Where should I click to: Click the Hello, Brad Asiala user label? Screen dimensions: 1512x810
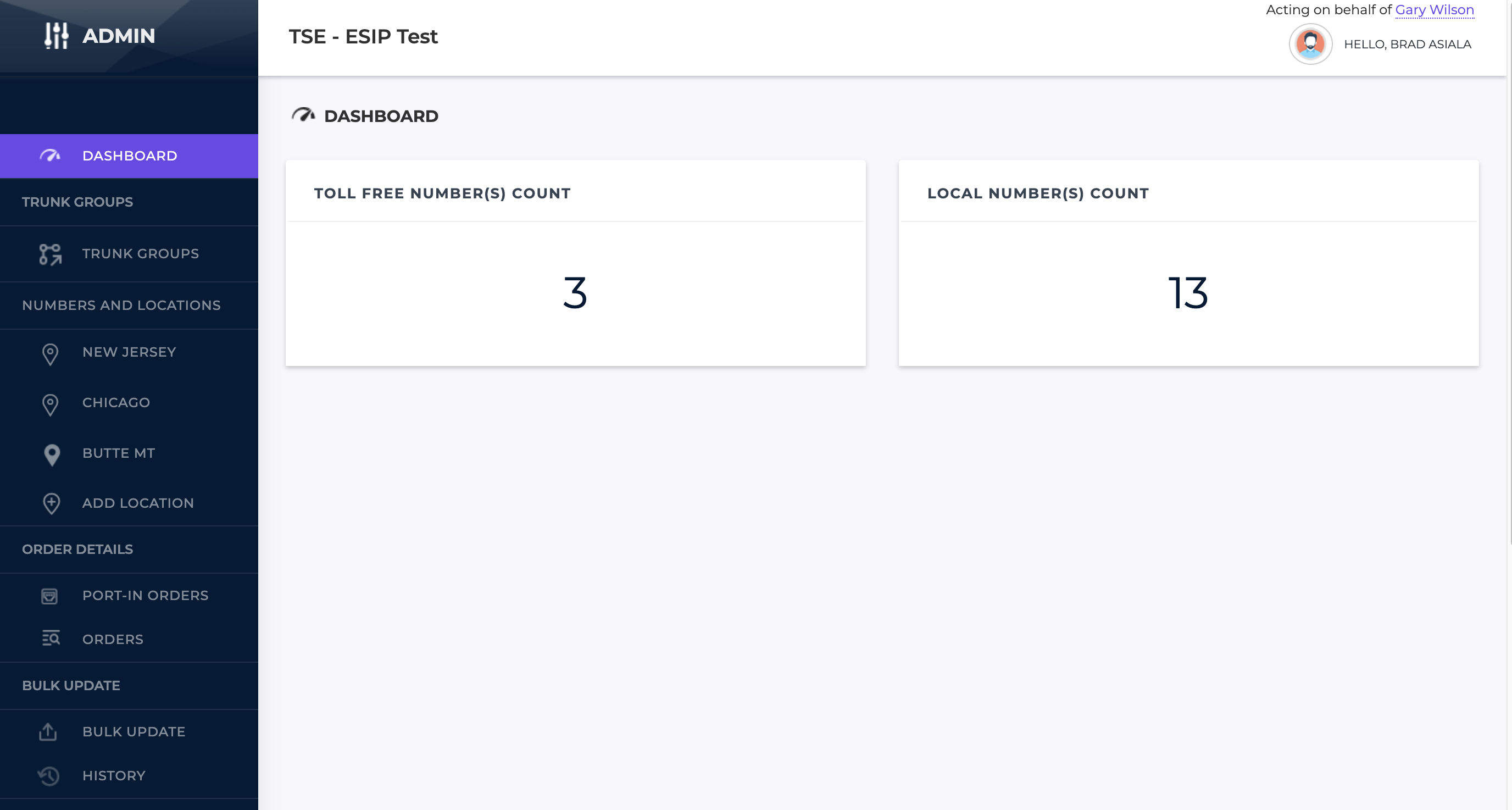pos(1407,45)
